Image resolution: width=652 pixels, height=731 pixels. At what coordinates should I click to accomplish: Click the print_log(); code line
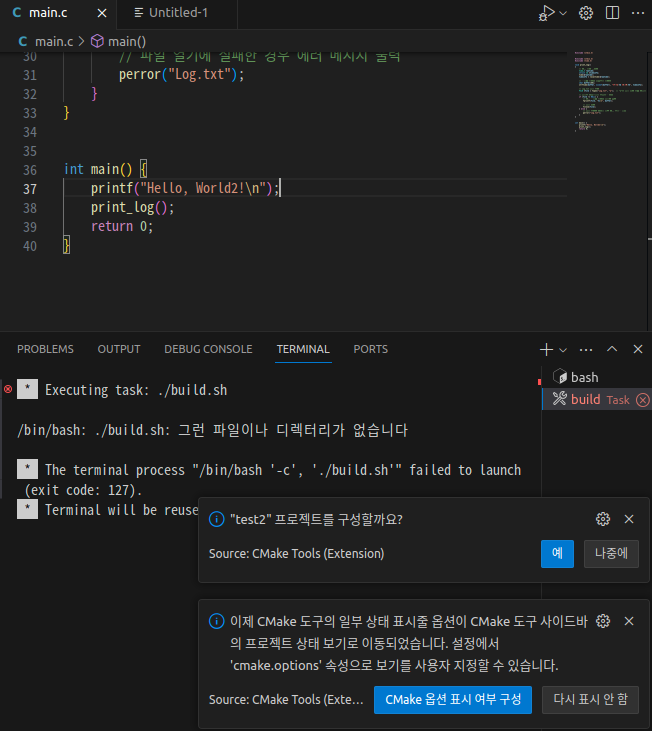pos(132,207)
